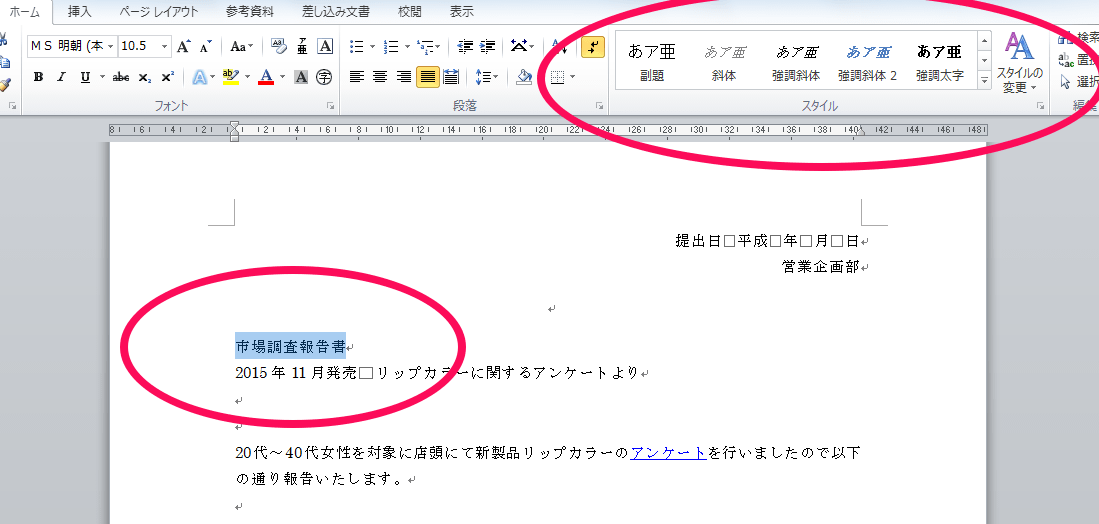
Task: Open the highlight color dropdown arrow
Action: point(247,77)
